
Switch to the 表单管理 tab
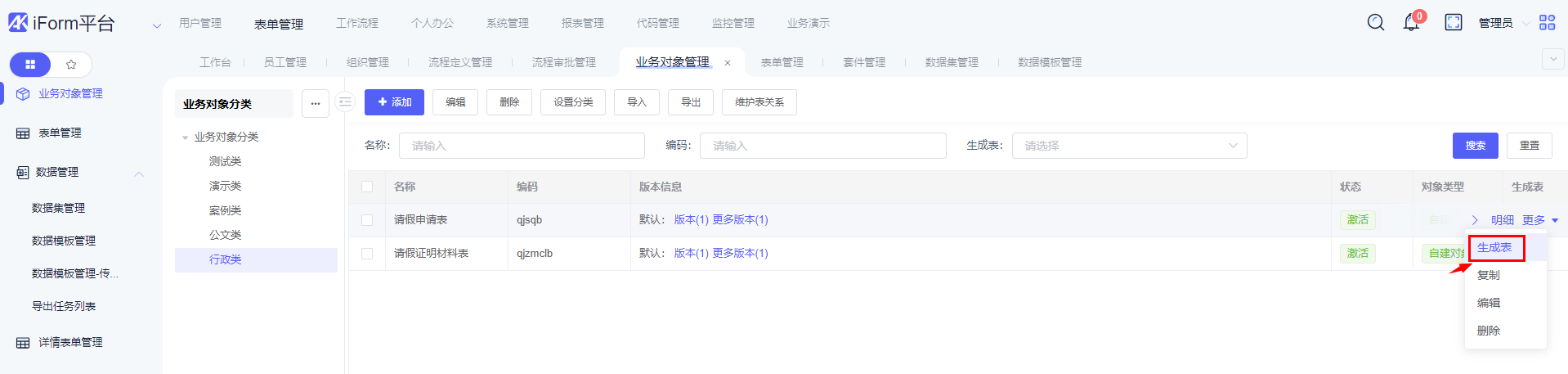[782, 62]
